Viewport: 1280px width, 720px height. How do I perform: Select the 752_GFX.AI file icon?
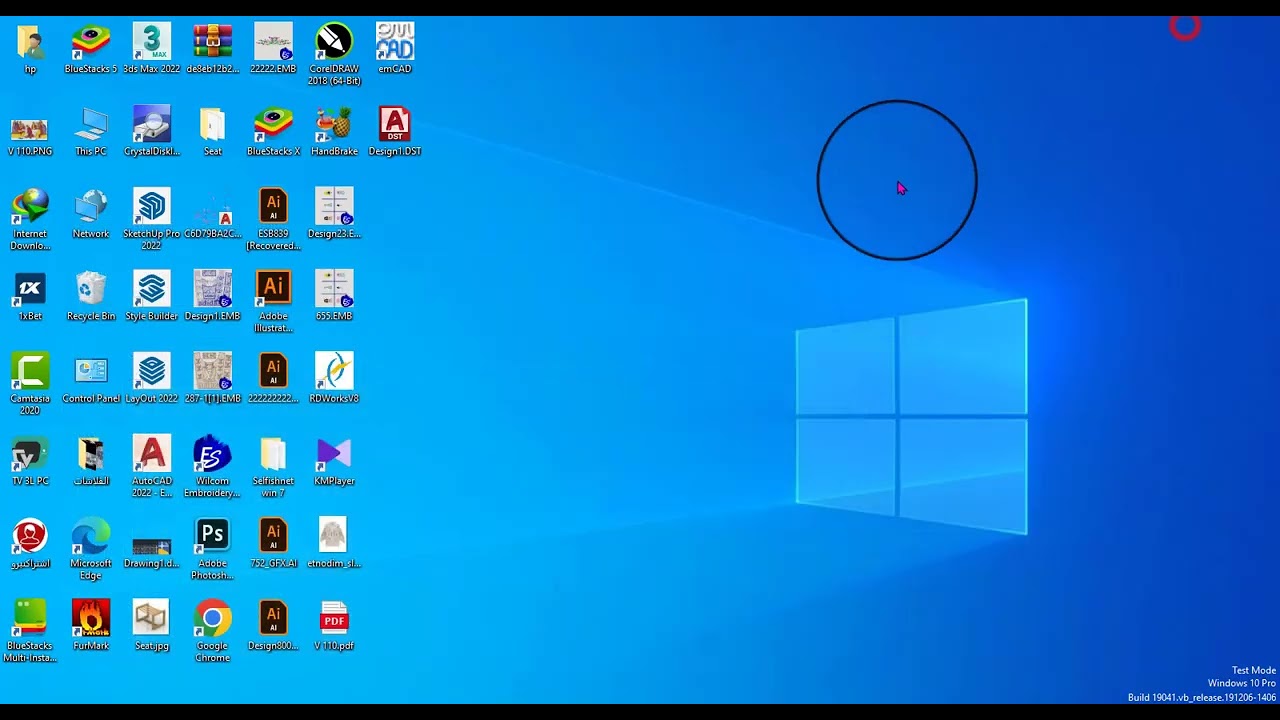click(273, 536)
